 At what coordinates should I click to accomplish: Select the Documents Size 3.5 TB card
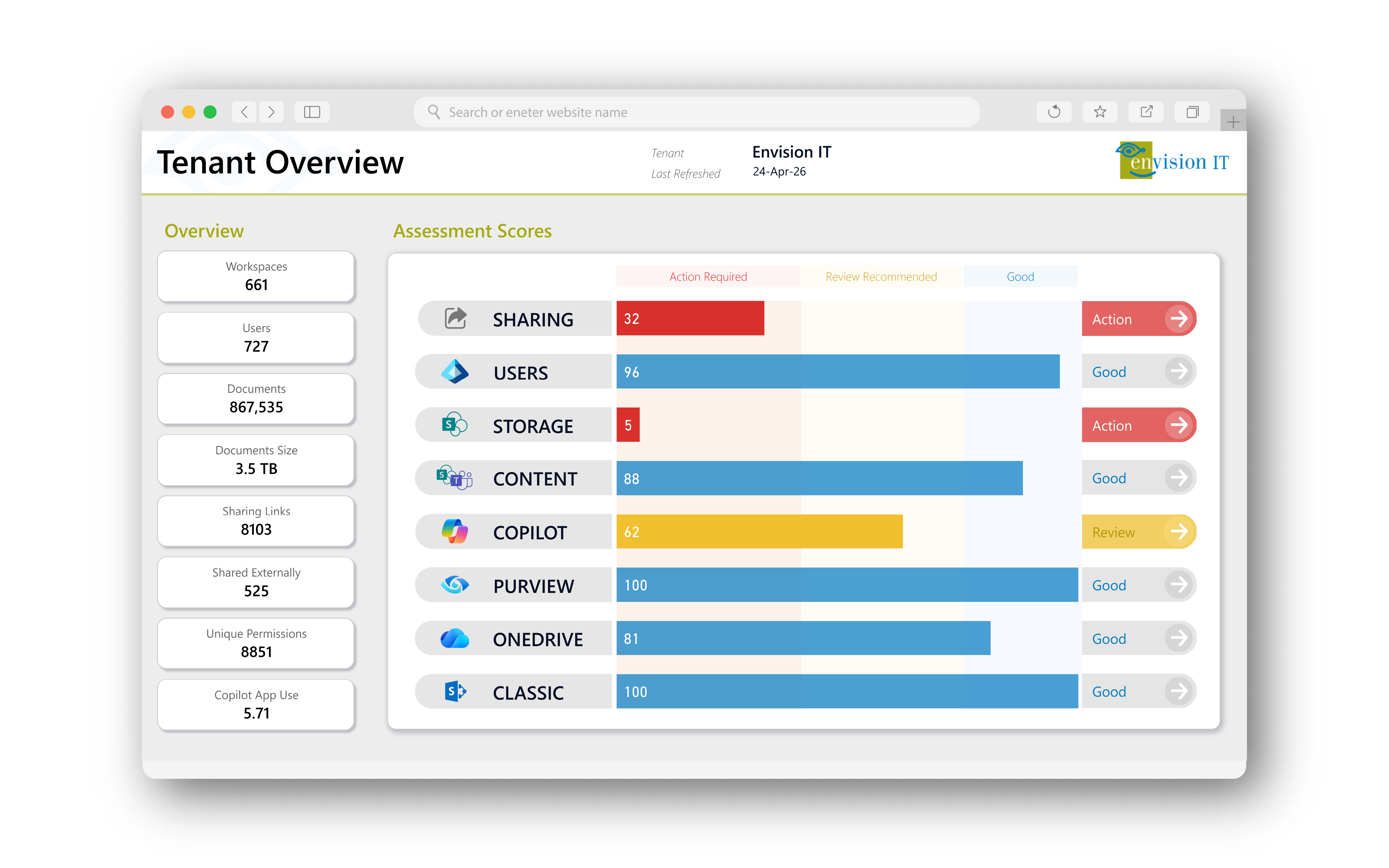(x=256, y=460)
